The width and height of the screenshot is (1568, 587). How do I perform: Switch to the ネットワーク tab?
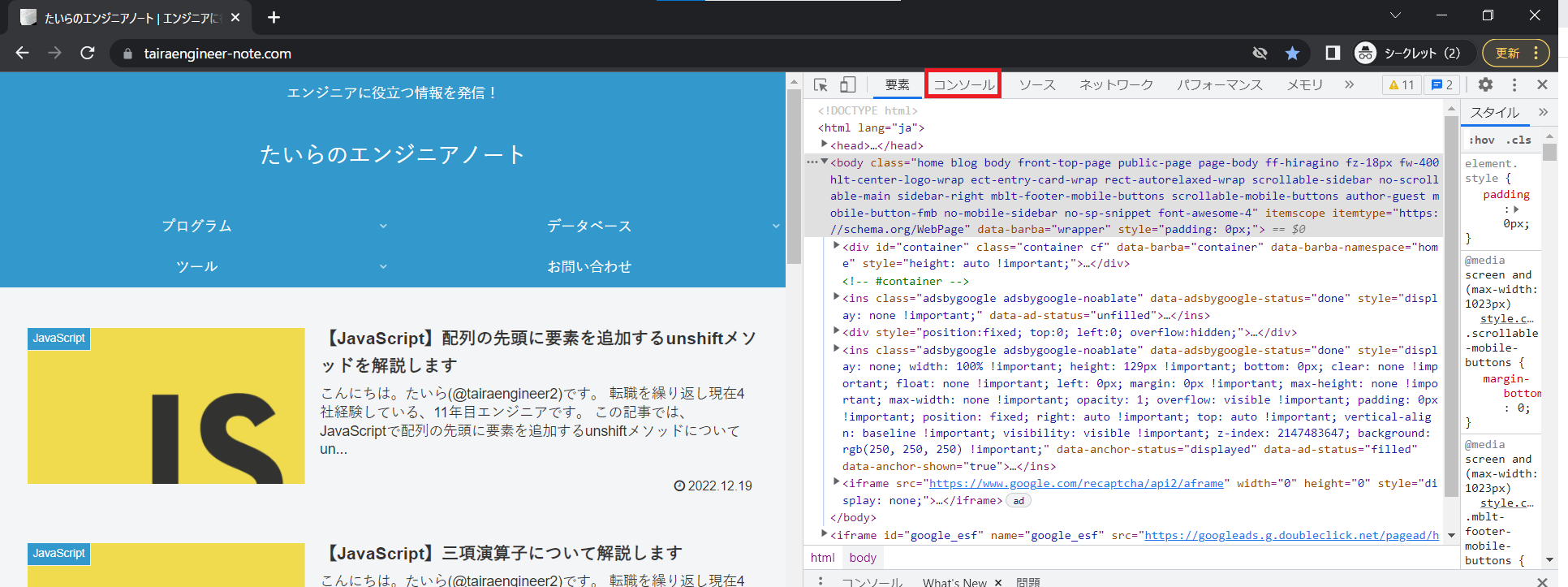point(1116,85)
